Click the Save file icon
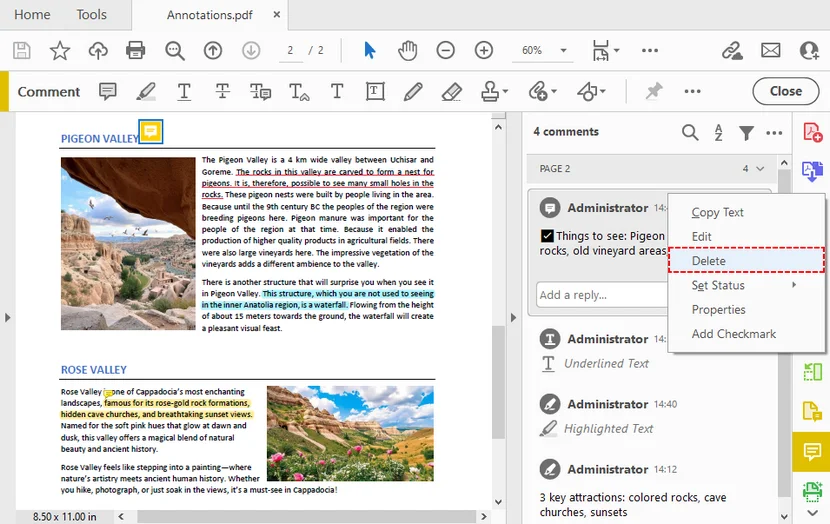830x524 pixels. [x=22, y=51]
